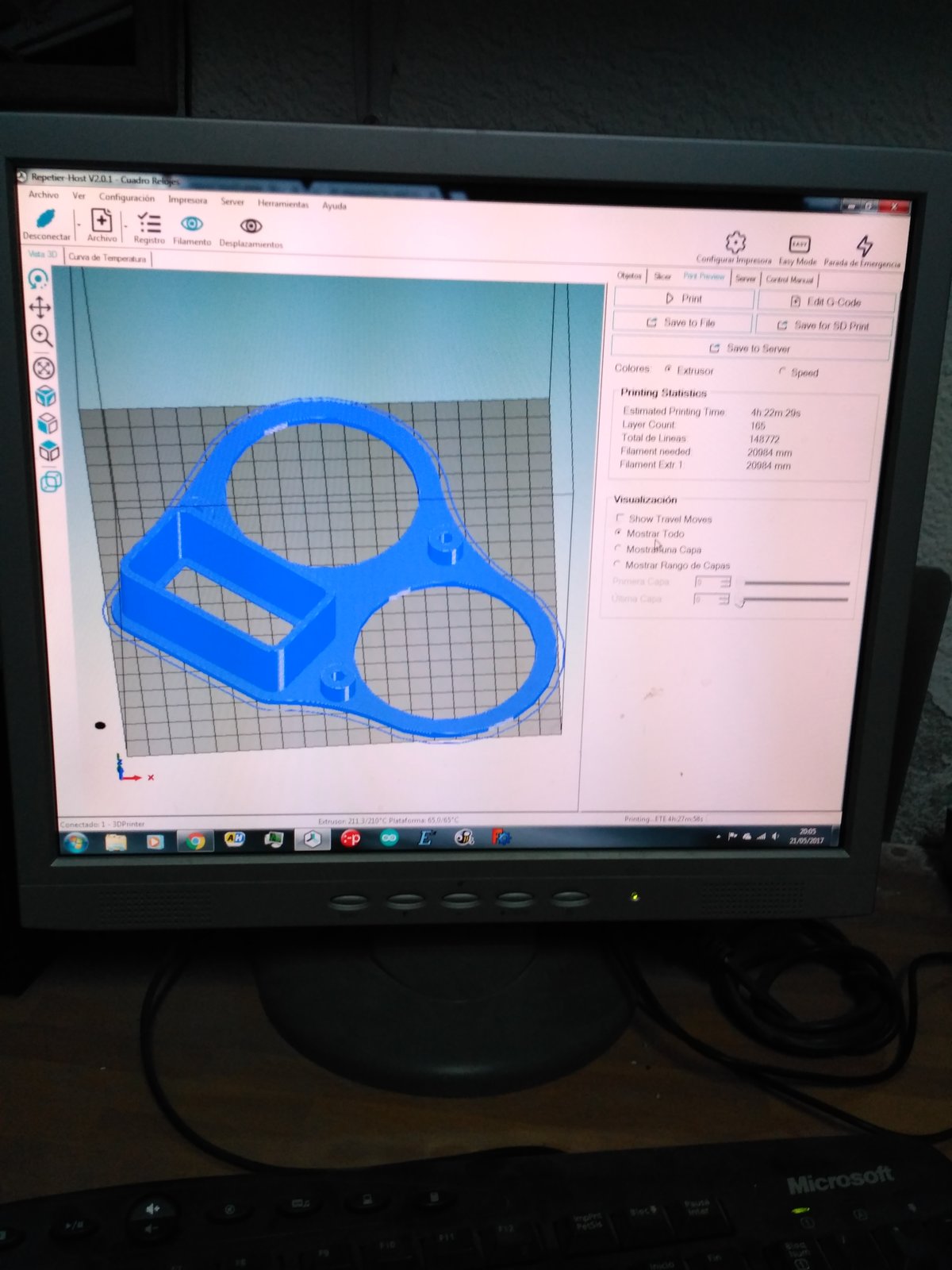Click the Desconectar printer icon
952x1270 pixels.
[x=46, y=218]
